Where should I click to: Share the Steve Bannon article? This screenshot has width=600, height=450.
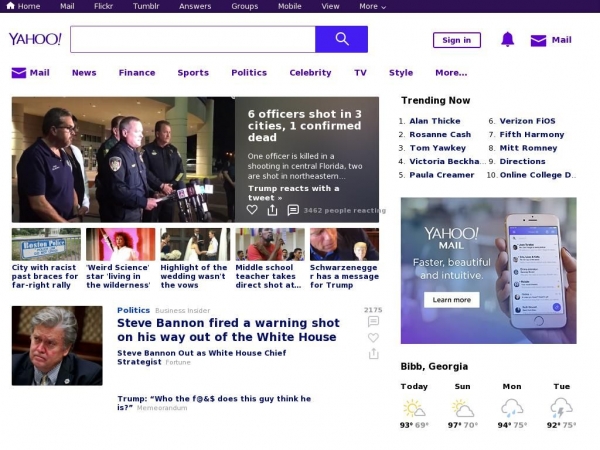tap(373, 354)
